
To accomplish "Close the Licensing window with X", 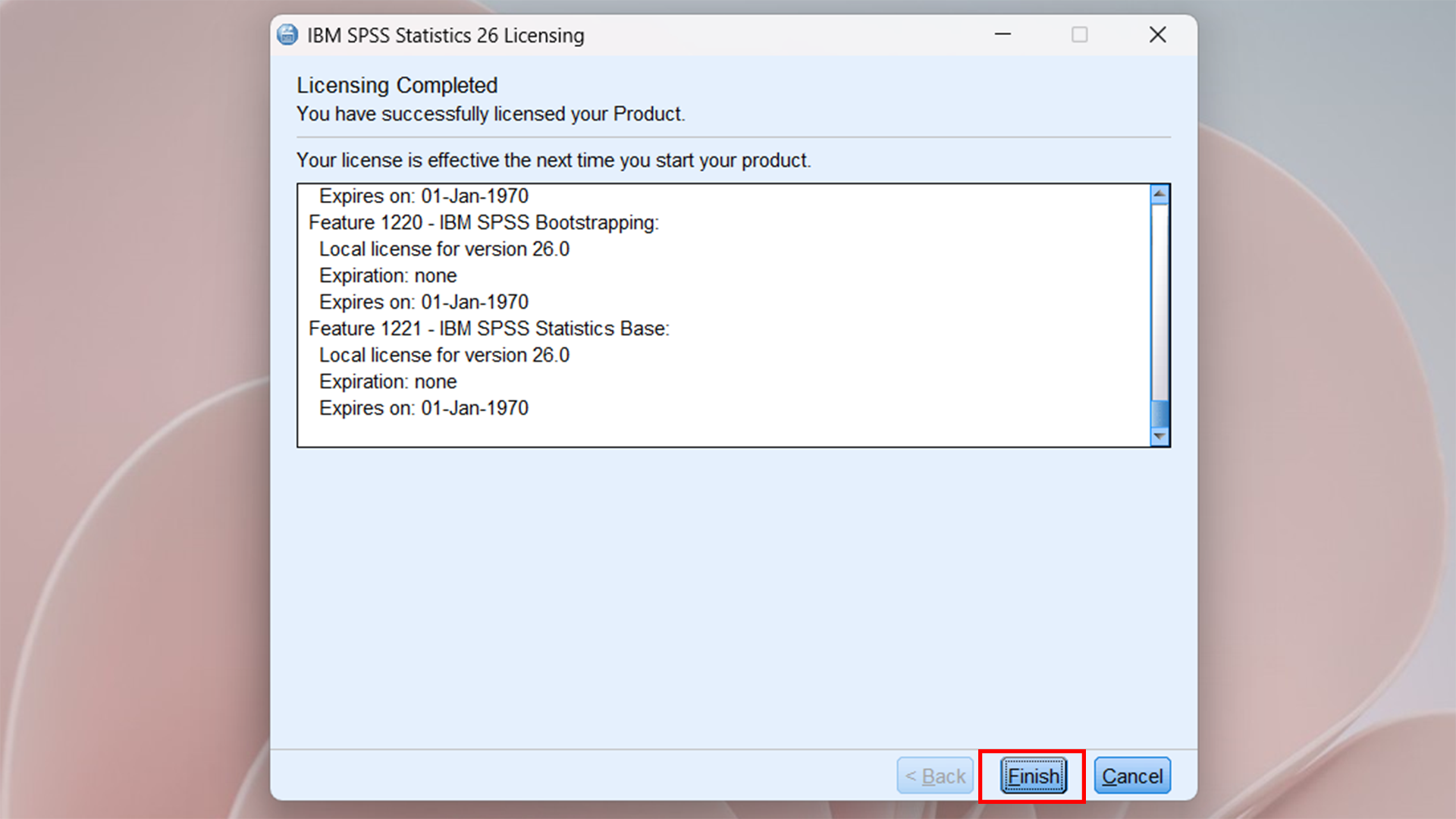I will point(1157,35).
